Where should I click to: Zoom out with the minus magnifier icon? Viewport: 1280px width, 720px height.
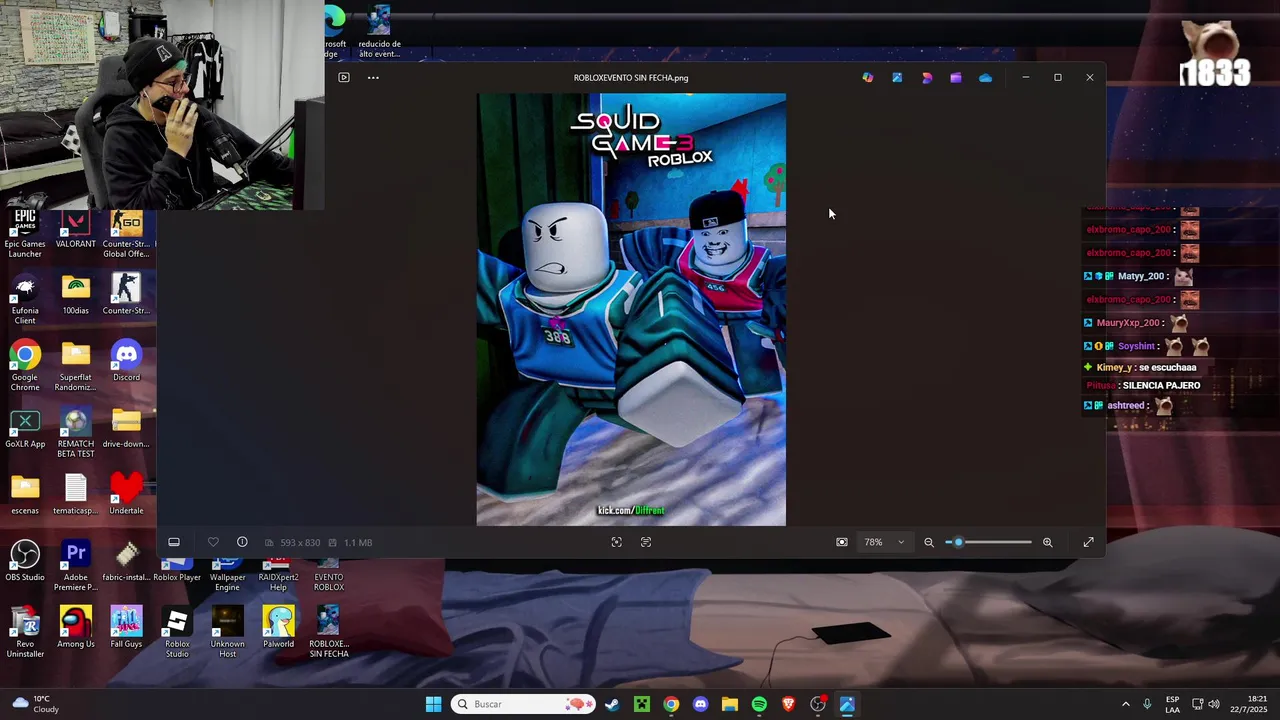tap(929, 542)
